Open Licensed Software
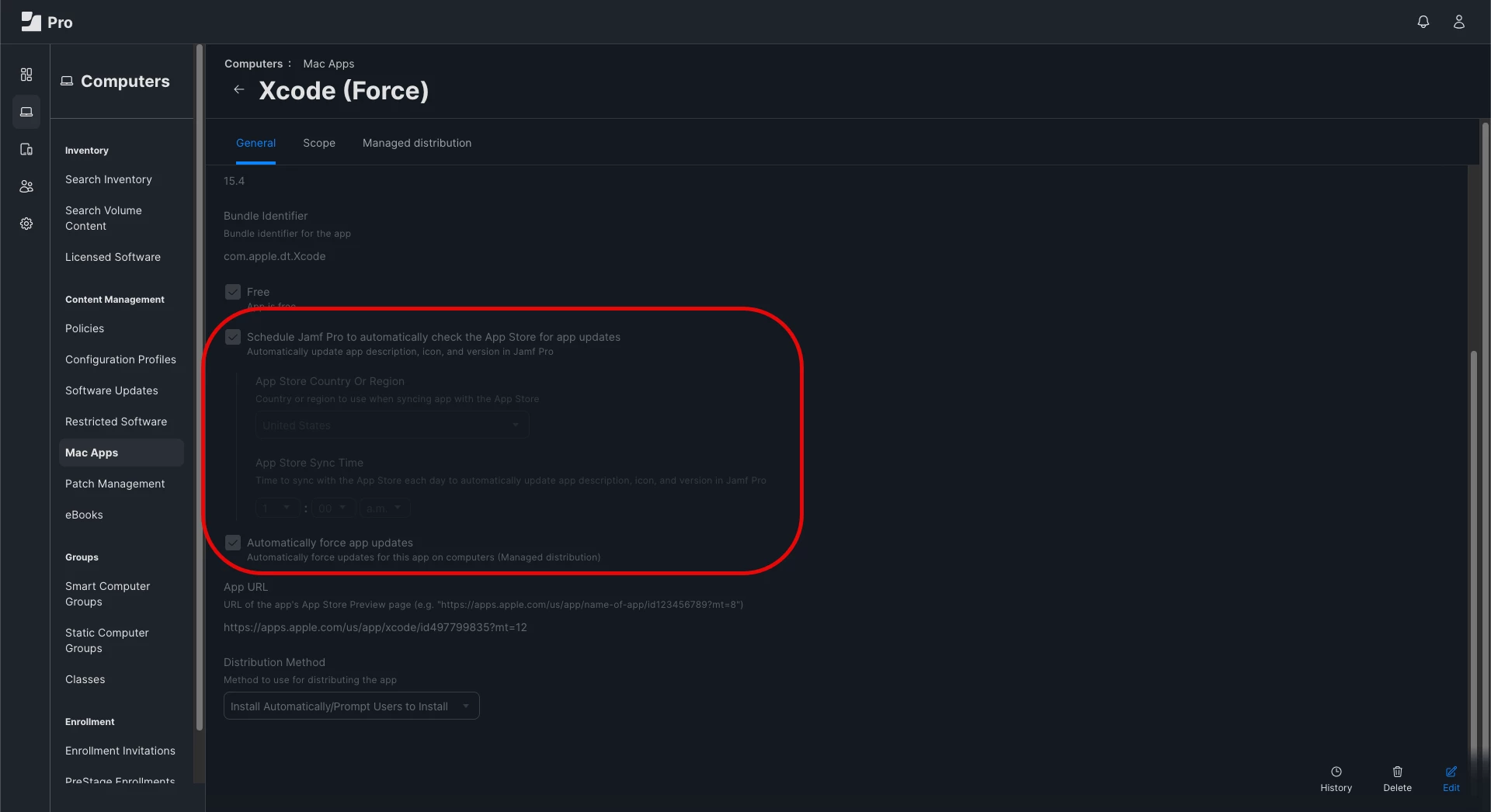Screen dimensions: 1491x812 pyautogui.click(x=113, y=257)
